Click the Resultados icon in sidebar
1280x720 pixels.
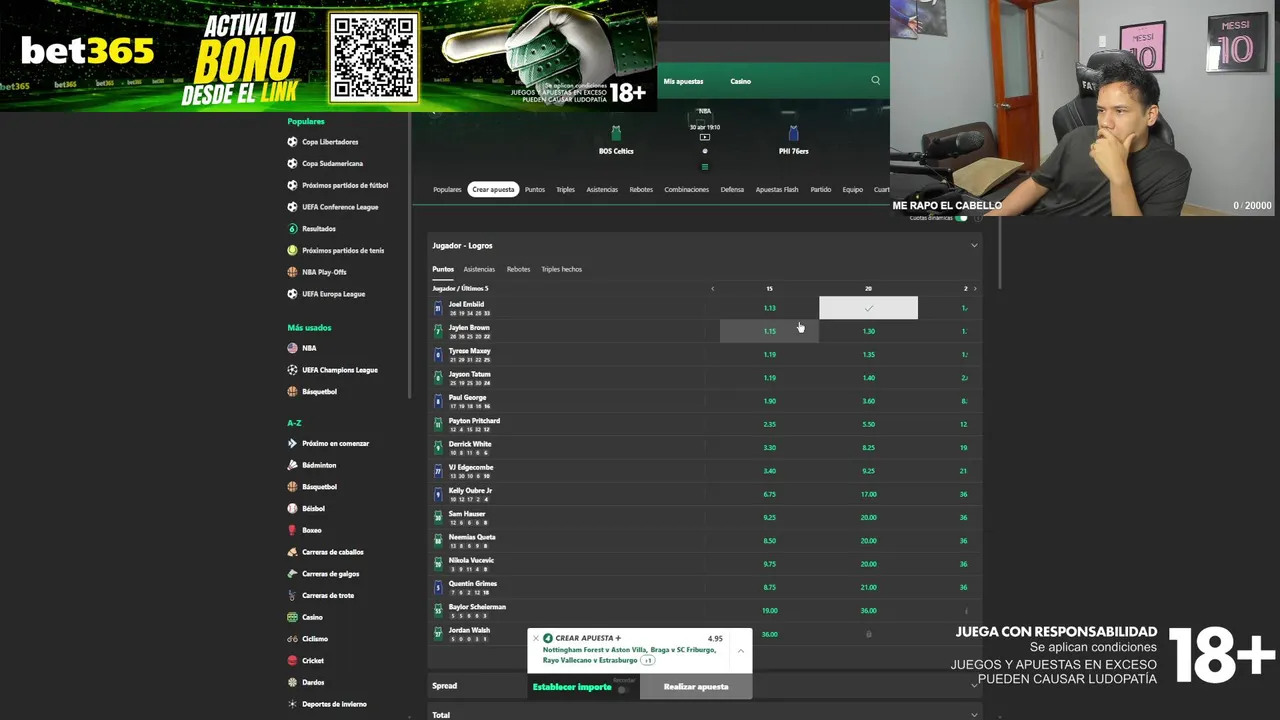292,229
